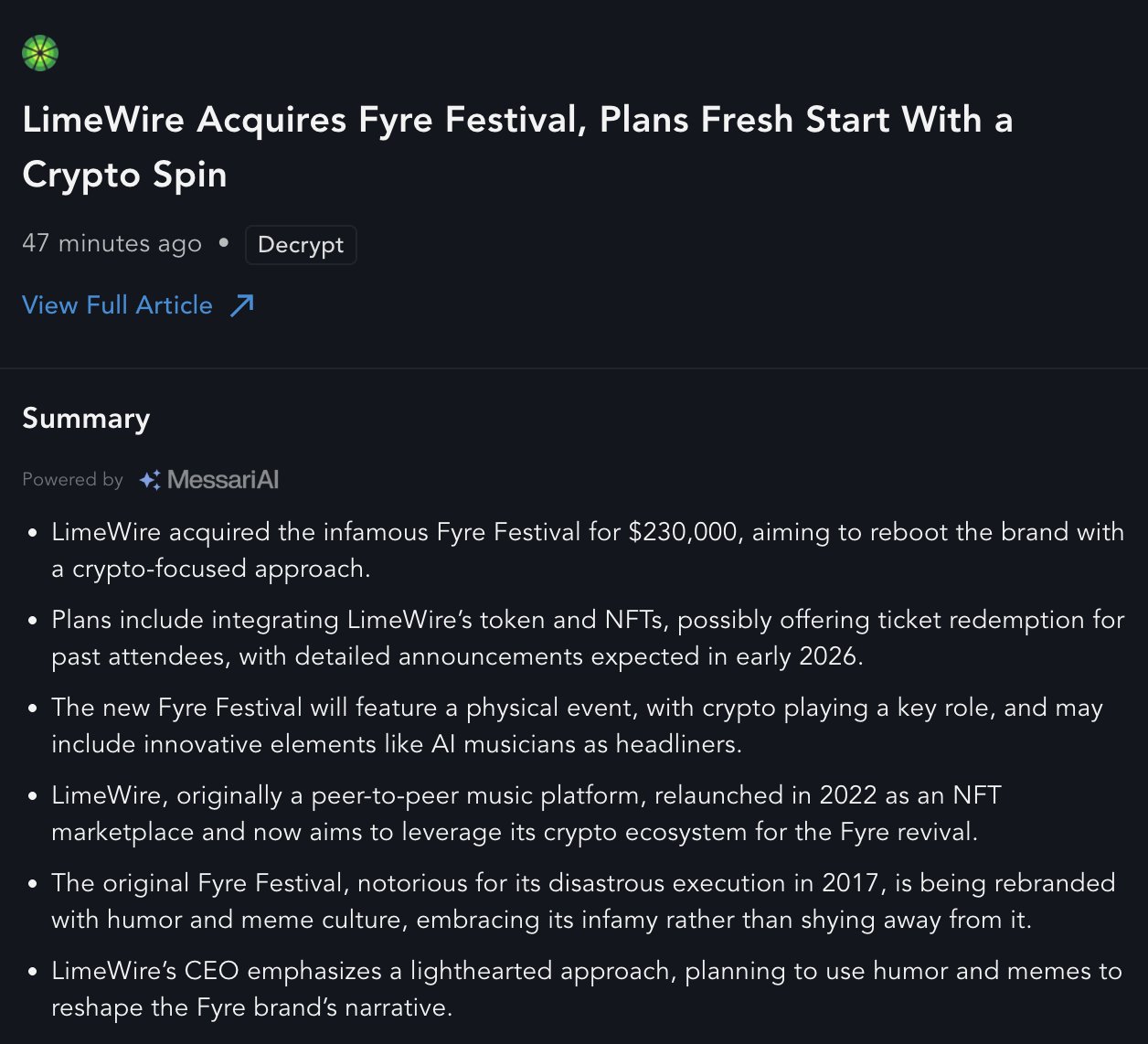Click the horizontal divider above Summary
The image size is (1148, 1044).
(x=574, y=368)
